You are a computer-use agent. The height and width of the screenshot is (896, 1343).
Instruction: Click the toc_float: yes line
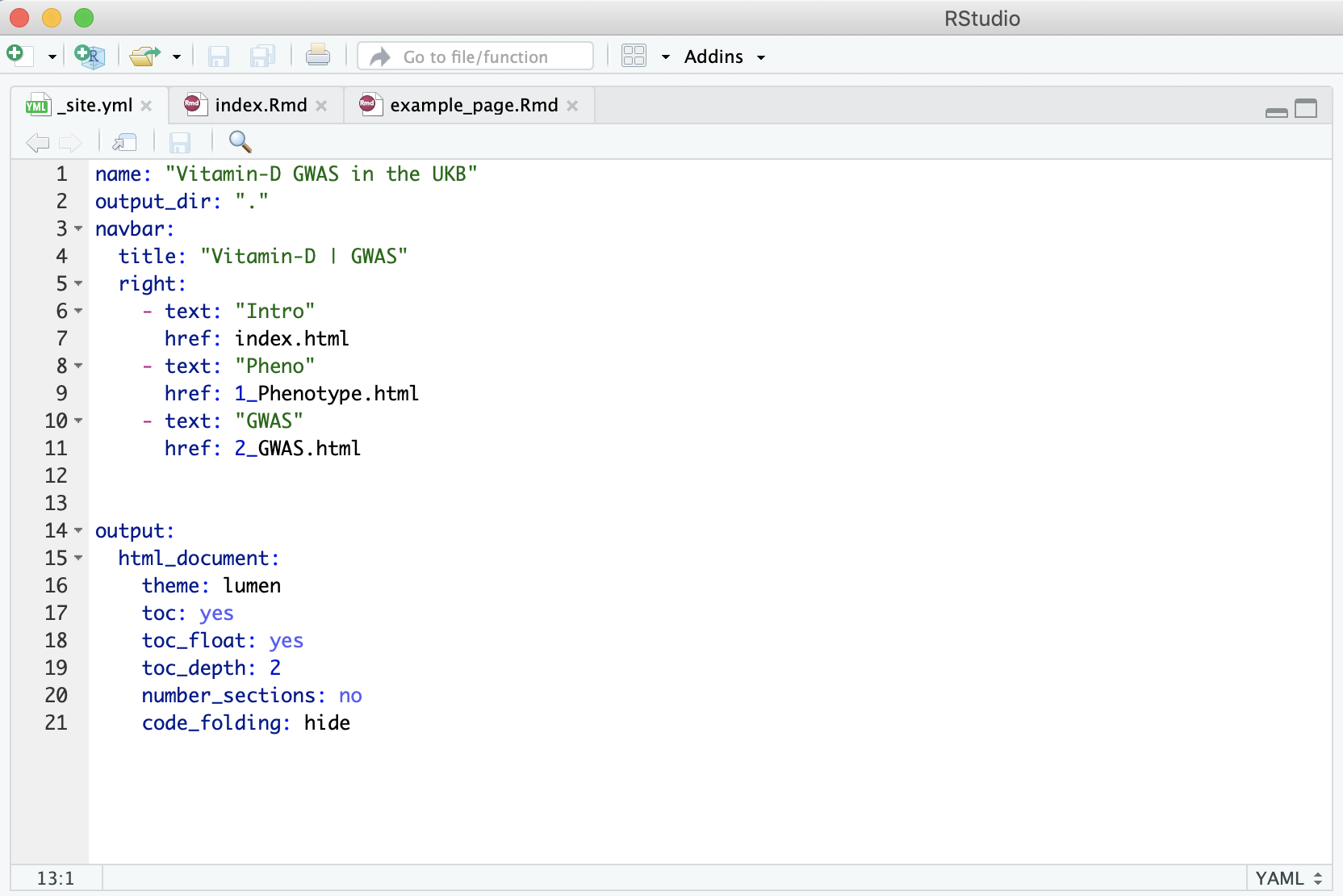coord(223,641)
